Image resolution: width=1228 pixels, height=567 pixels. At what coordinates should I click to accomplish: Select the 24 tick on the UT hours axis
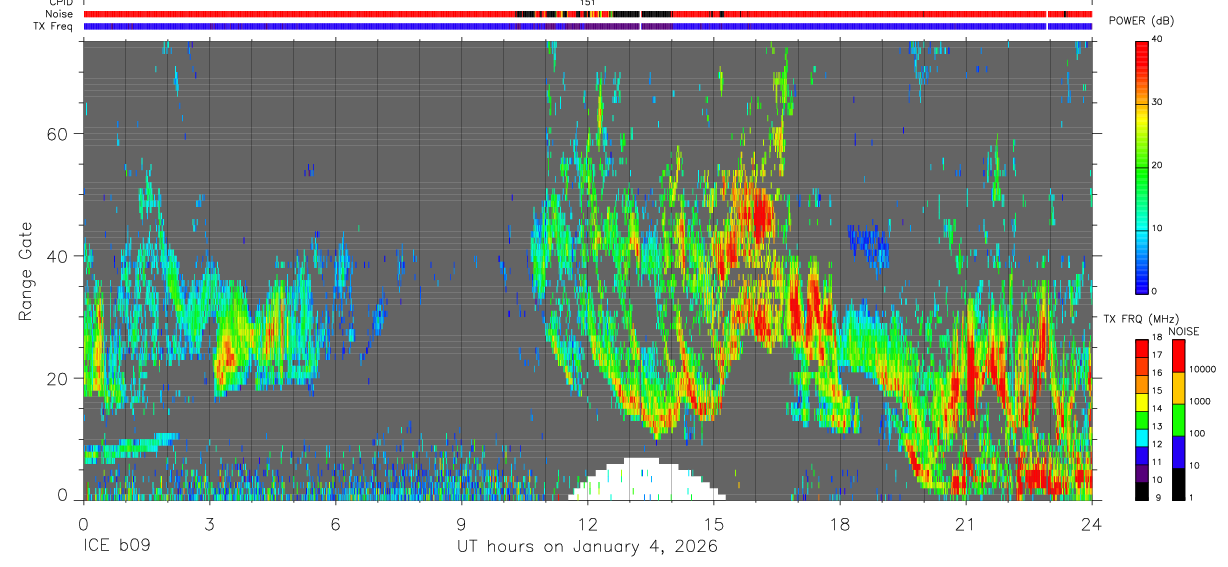click(1092, 524)
